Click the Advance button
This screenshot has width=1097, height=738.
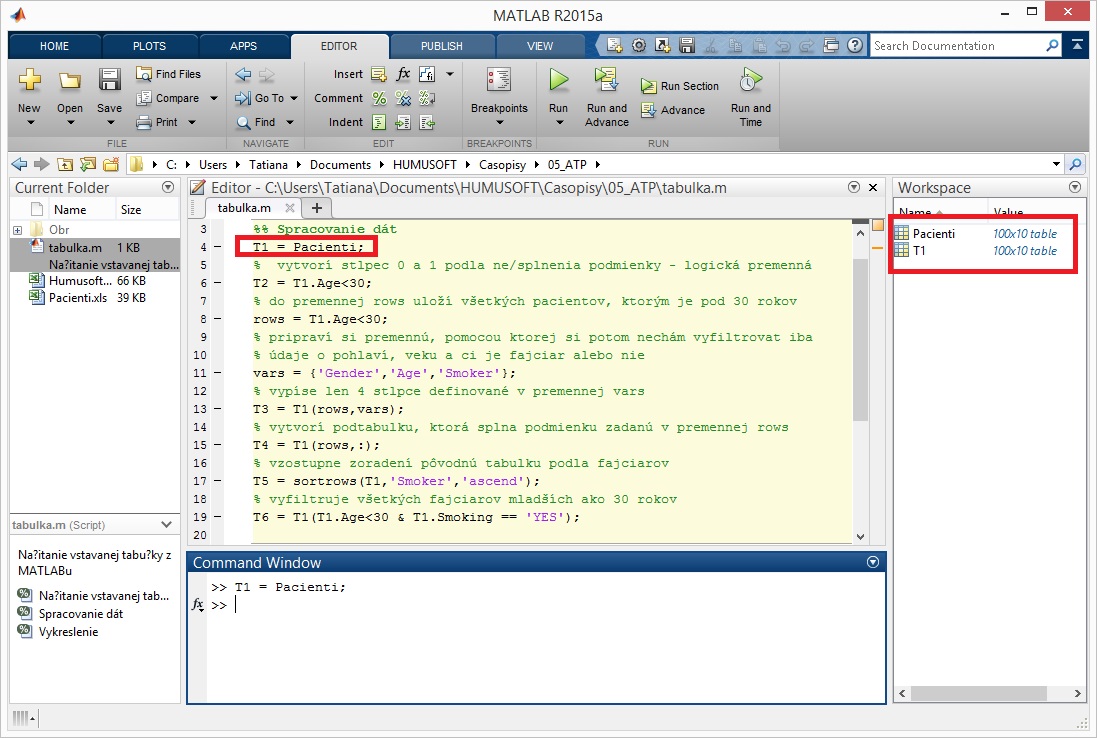click(673, 110)
